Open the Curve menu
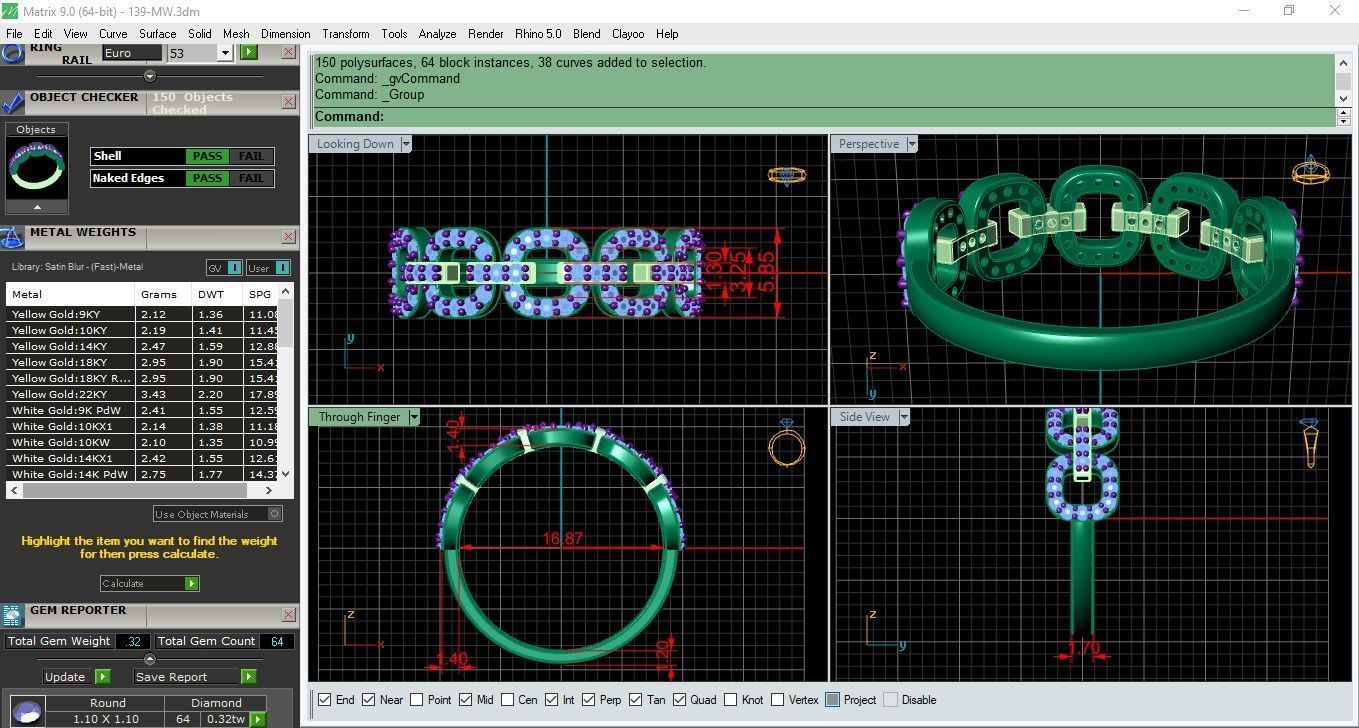 point(113,33)
